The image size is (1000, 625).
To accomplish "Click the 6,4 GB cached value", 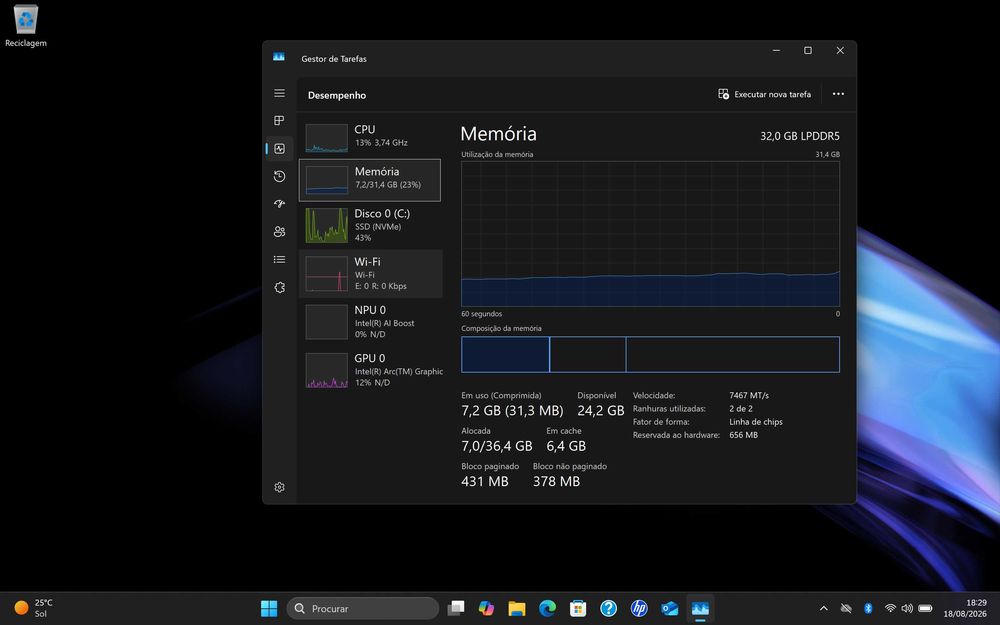I will click(x=566, y=446).
